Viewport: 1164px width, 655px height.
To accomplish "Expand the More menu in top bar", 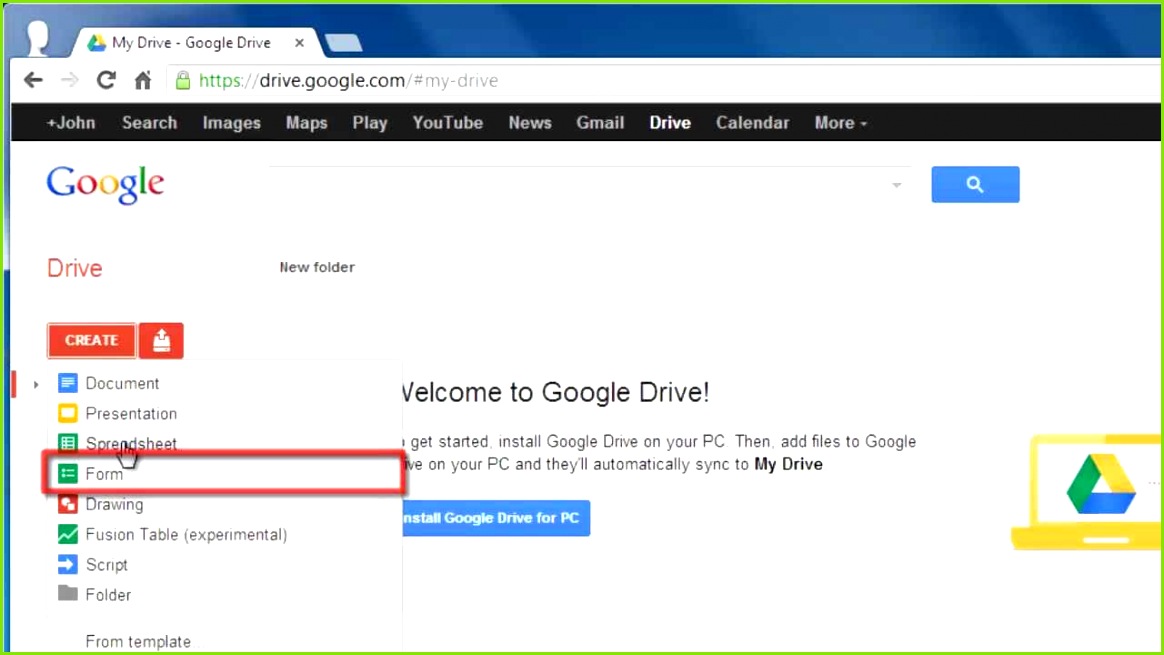I will (x=840, y=123).
